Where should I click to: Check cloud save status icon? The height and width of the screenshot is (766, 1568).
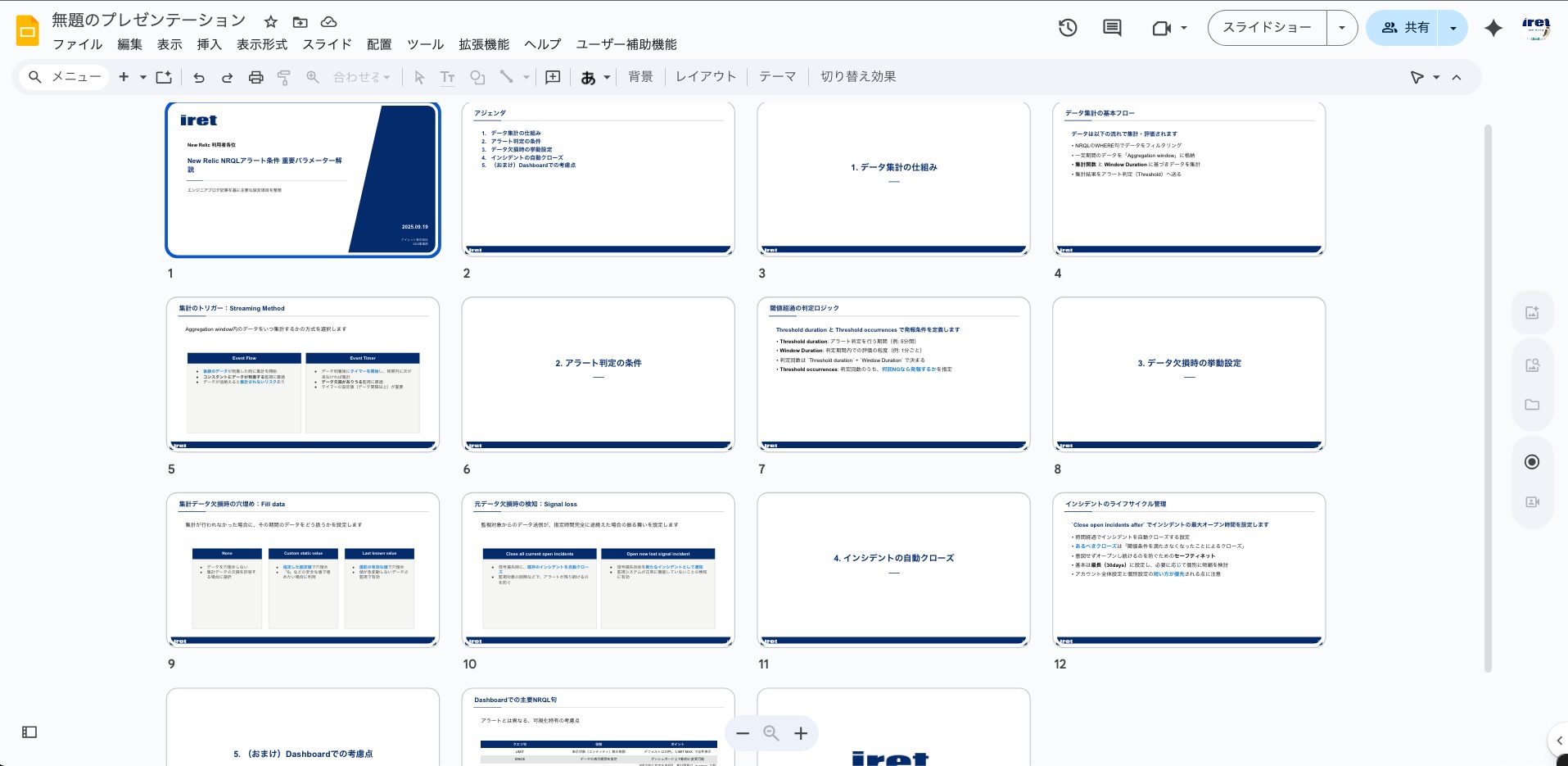[328, 22]
